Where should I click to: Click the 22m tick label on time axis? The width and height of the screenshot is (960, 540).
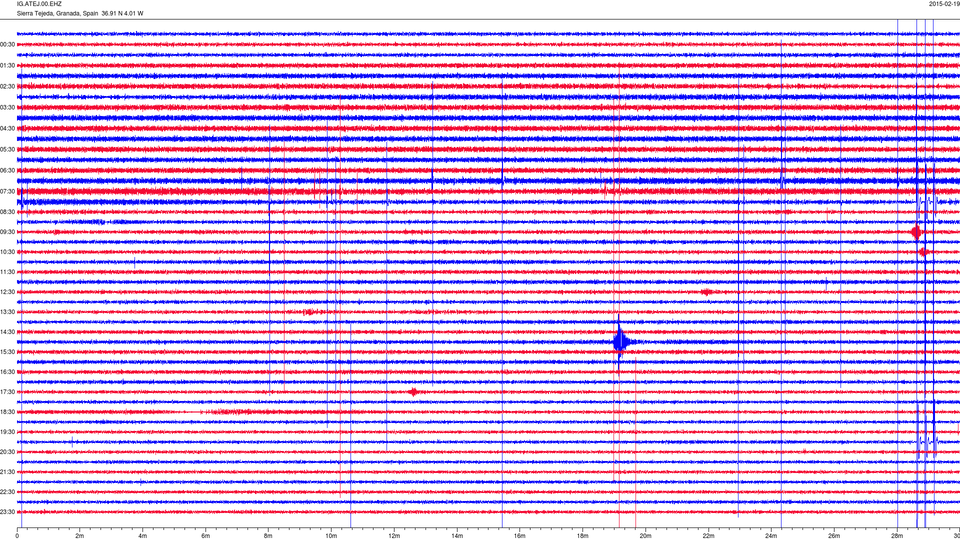coord(708,536)
